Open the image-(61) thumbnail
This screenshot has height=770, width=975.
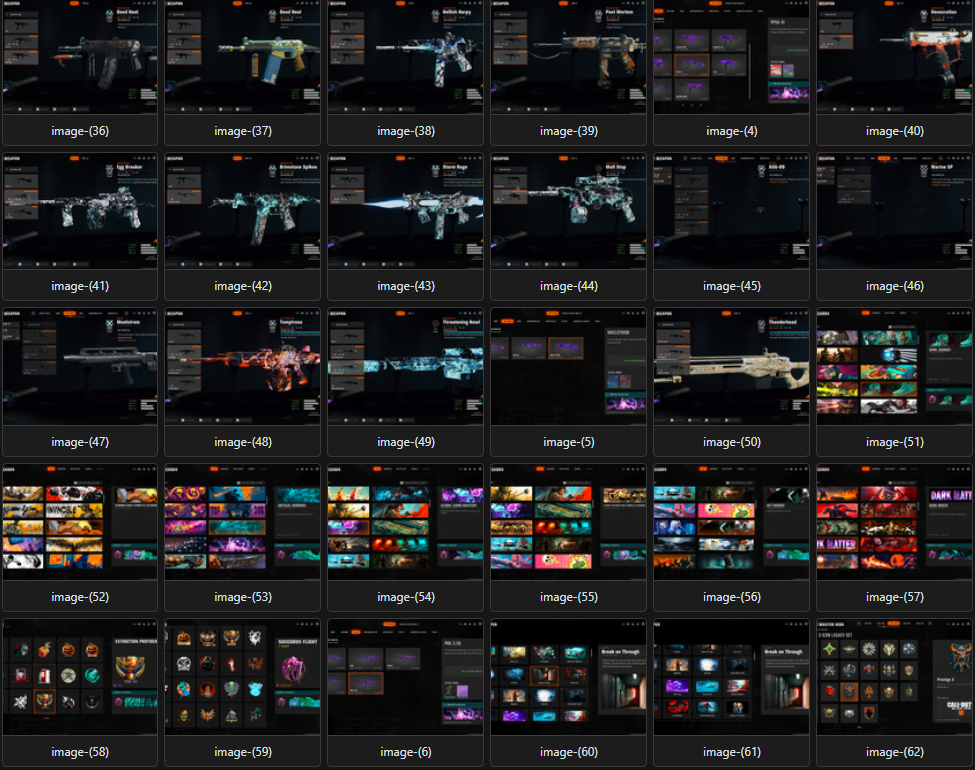731,677
